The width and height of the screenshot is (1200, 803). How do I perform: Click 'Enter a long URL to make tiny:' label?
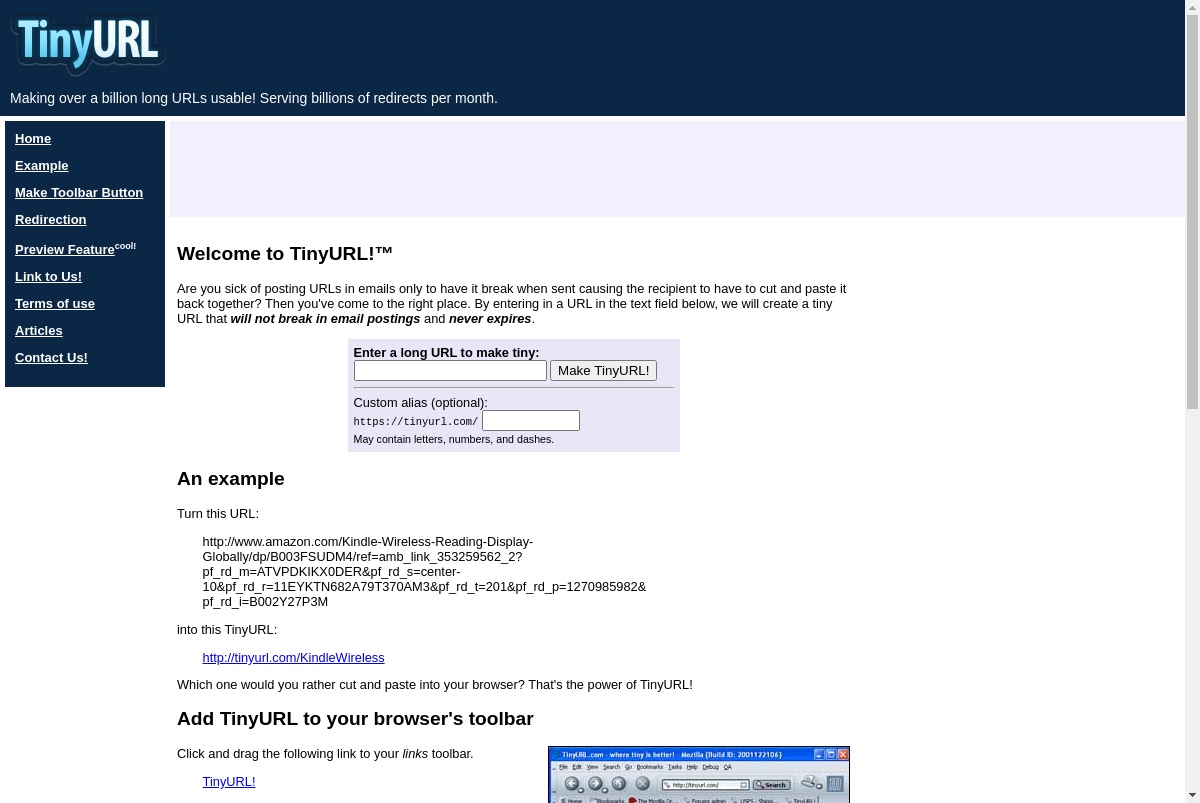click(x=446, y=352)
